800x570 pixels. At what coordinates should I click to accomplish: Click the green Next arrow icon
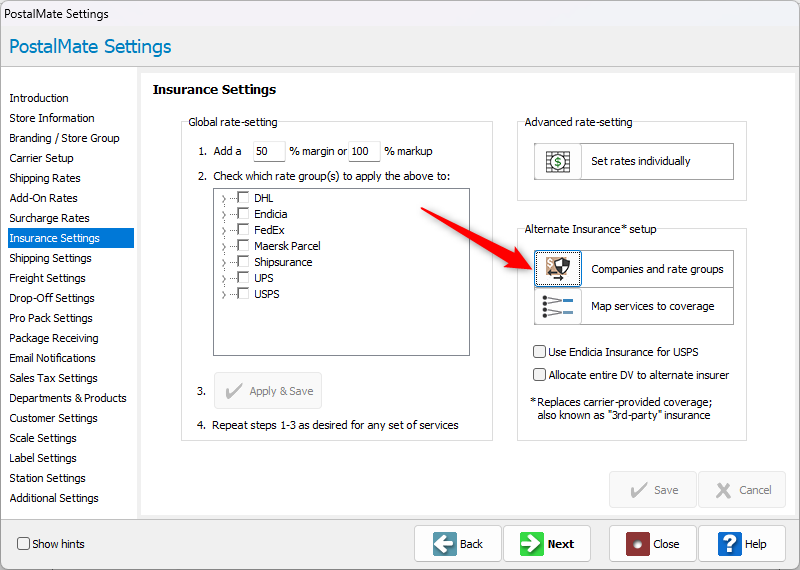coord(531,544)
